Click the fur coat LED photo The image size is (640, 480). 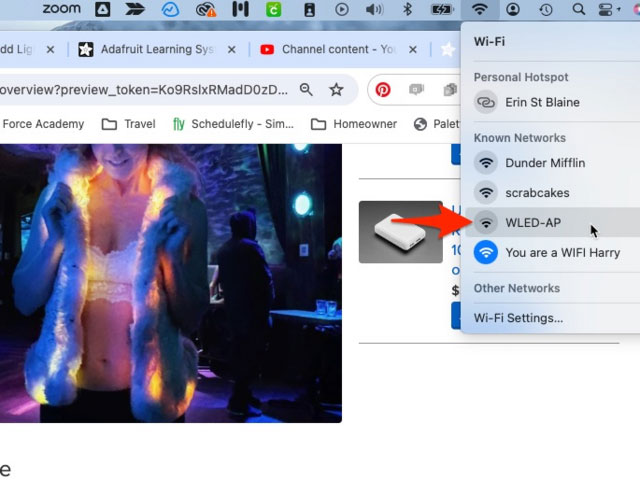tap(171, 283)
